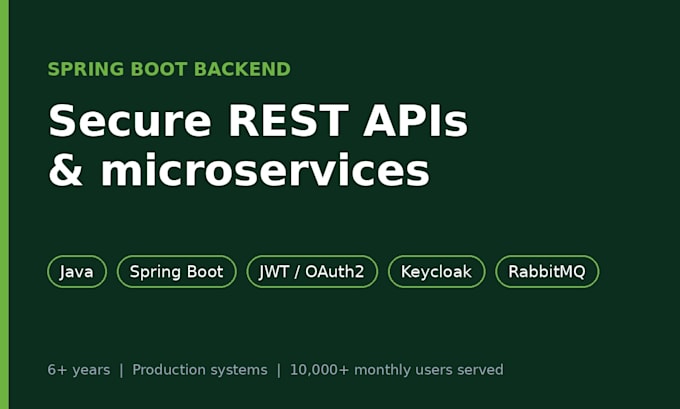Viewport: 680px width, 409px height.
Task: Click the 'Production systems' footer text
Action: coord(200,370)
